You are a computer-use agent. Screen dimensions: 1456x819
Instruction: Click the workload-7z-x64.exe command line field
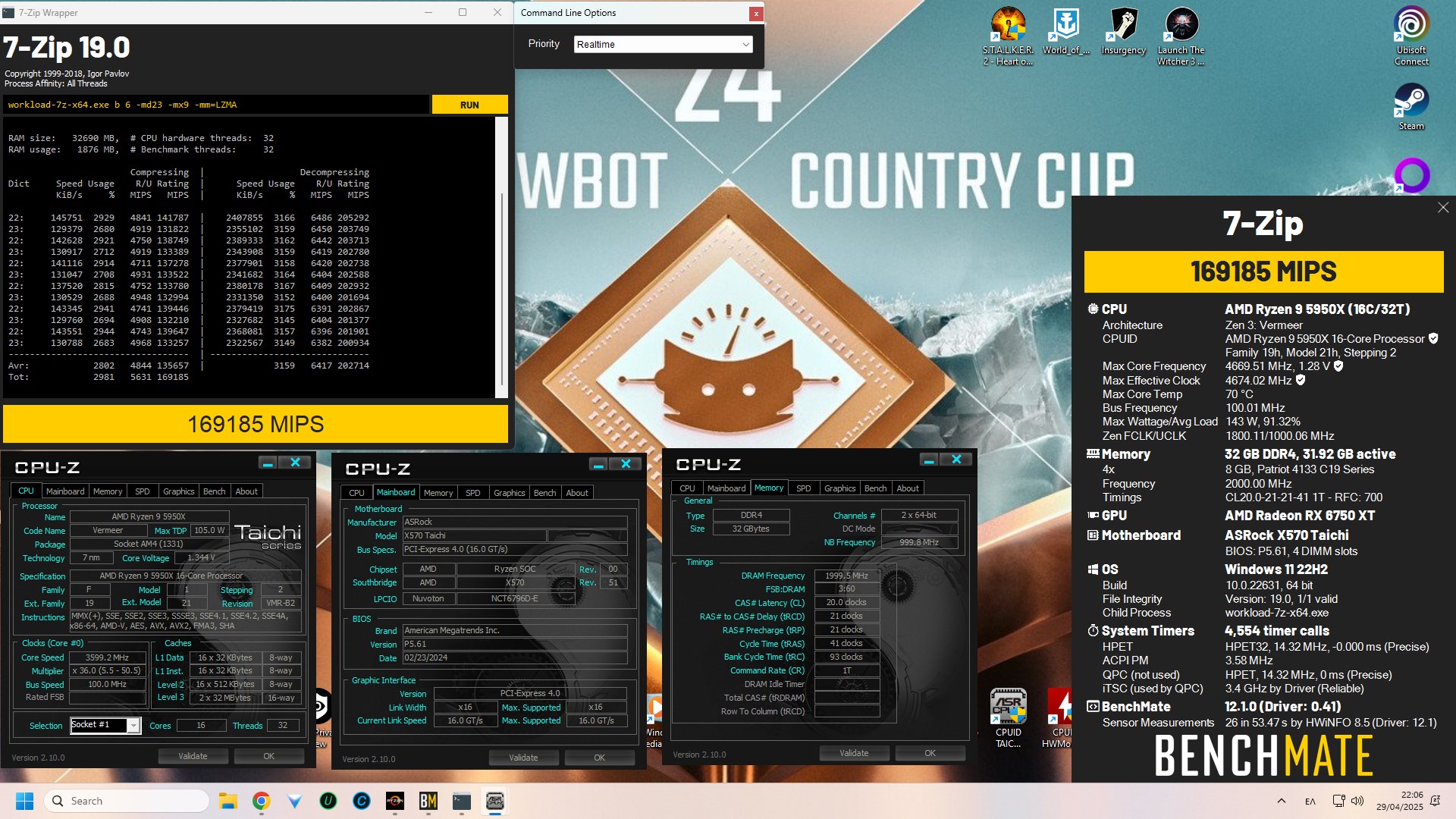click(x=215, y=105)
